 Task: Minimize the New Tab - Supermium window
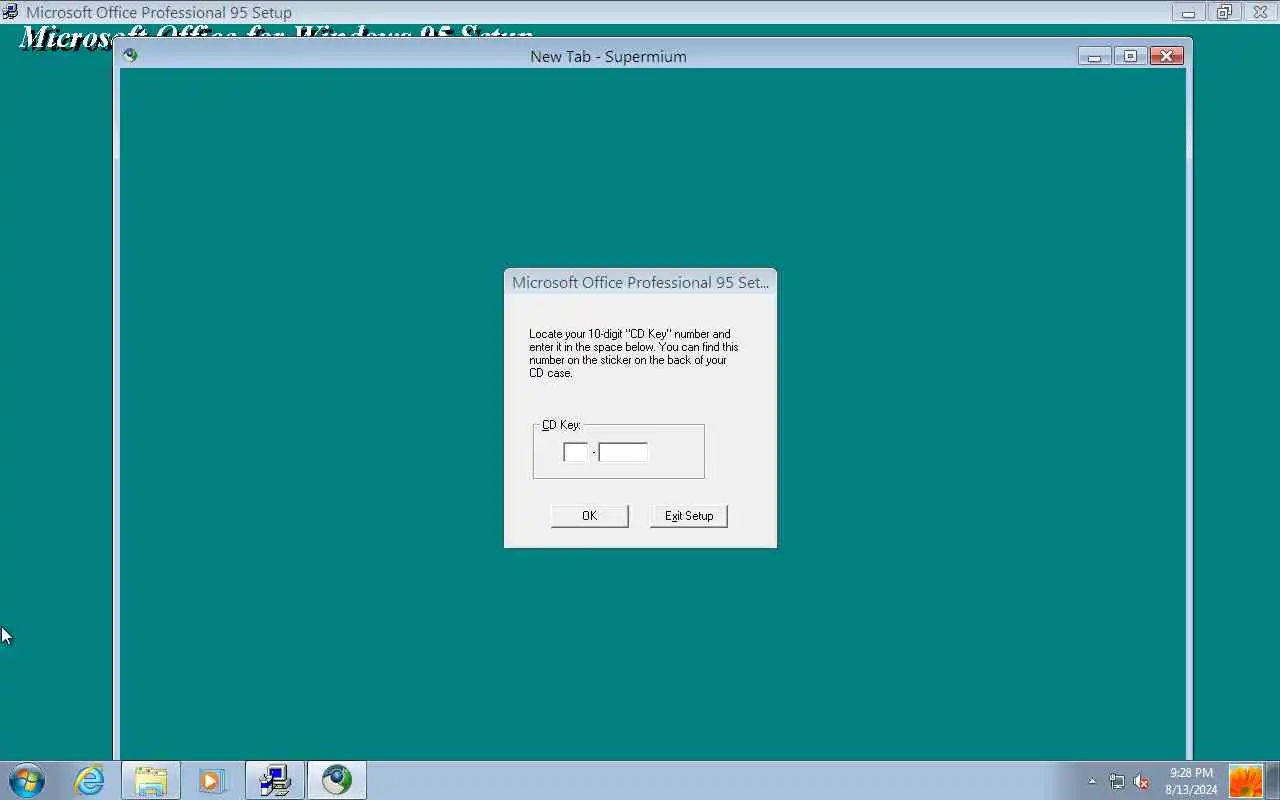[x=1095, y=56]
